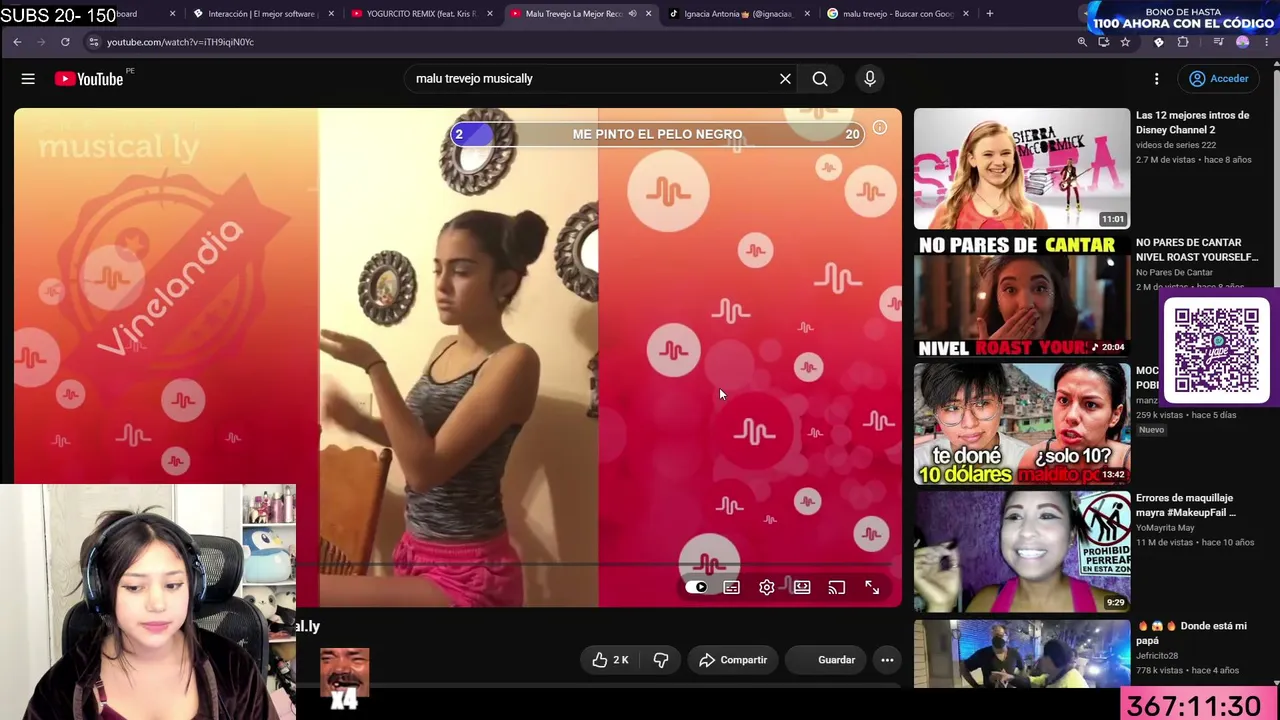Close the 'malu trevejo - Buscar con Google' tab
The height and width of the screenshot is (720, 1280).
click(x=966, y=14)
